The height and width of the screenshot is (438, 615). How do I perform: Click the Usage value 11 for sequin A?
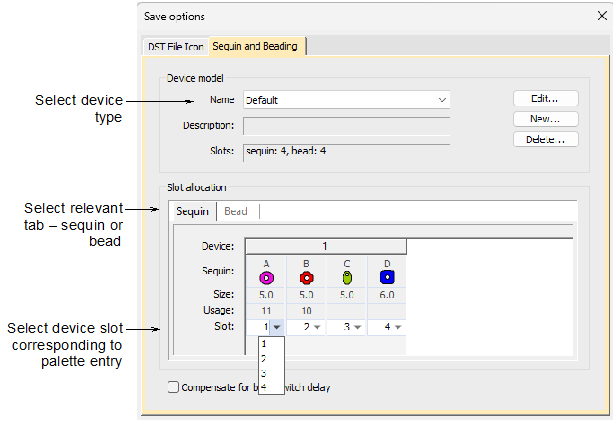(266, 311)
